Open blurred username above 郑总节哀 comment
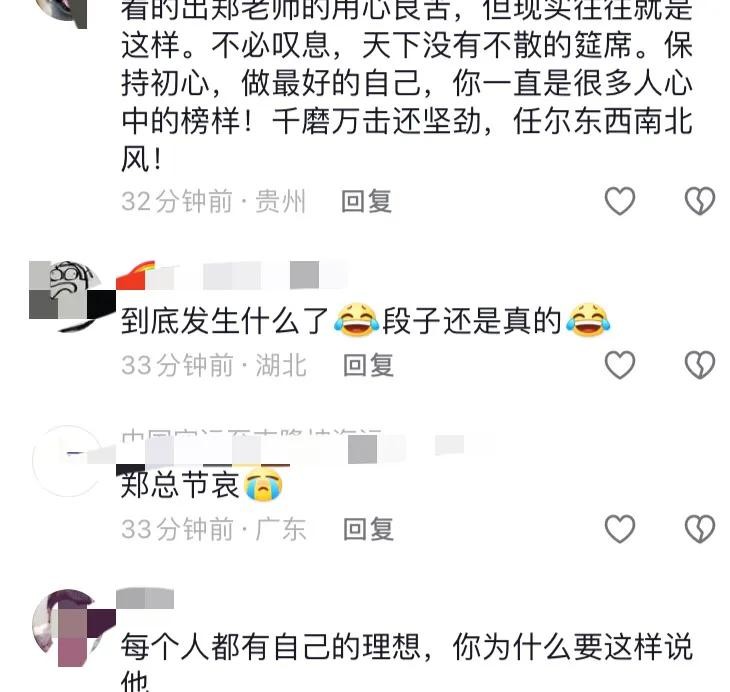 point(290,447)
